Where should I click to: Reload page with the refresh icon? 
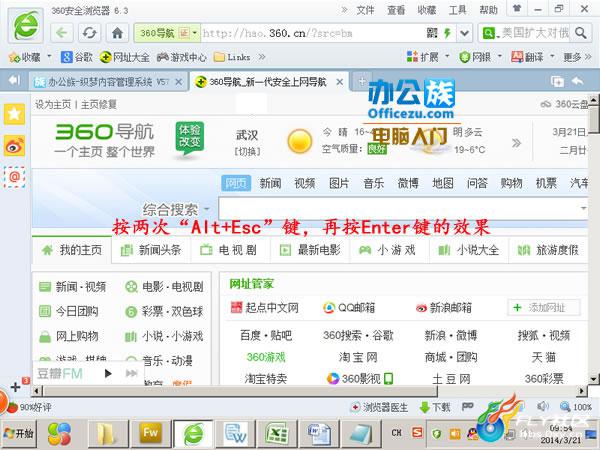(x=90, y=33)
